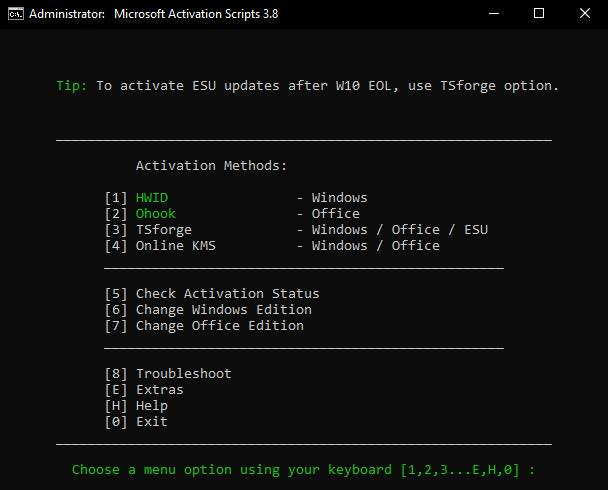Click the green 'Choose a menu option' prompt
The width and height of the screenshot is (608, 490).
[303, 470]
